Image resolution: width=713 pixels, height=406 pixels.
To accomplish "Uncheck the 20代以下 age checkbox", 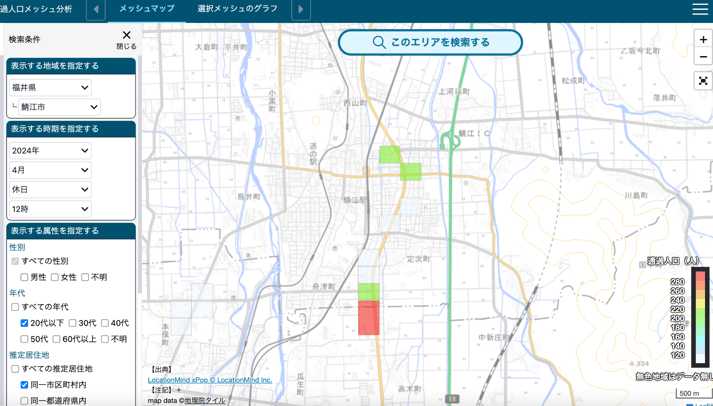I will tap(24, 323).
